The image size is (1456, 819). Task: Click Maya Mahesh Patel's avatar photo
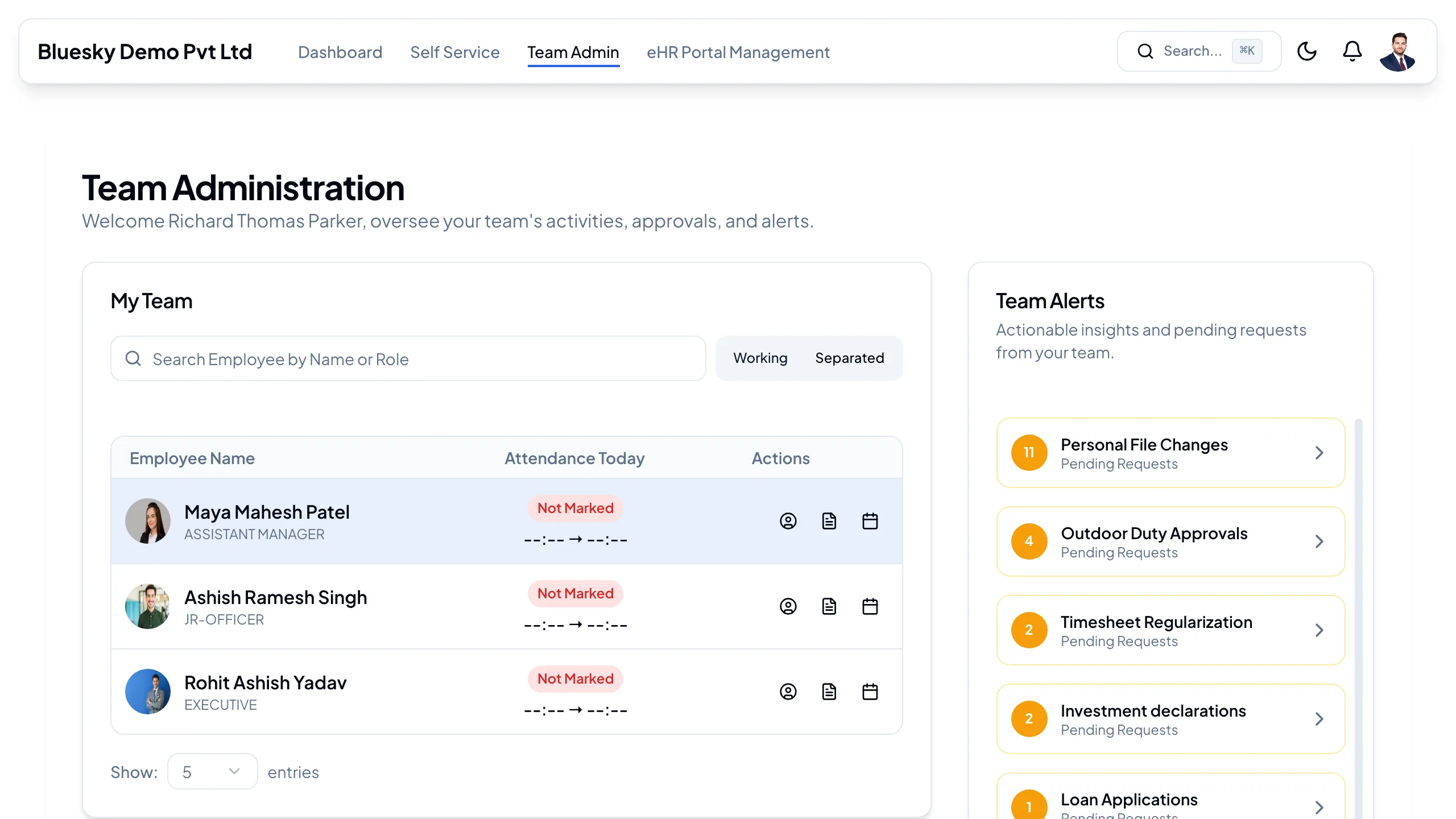pos(148,521)
